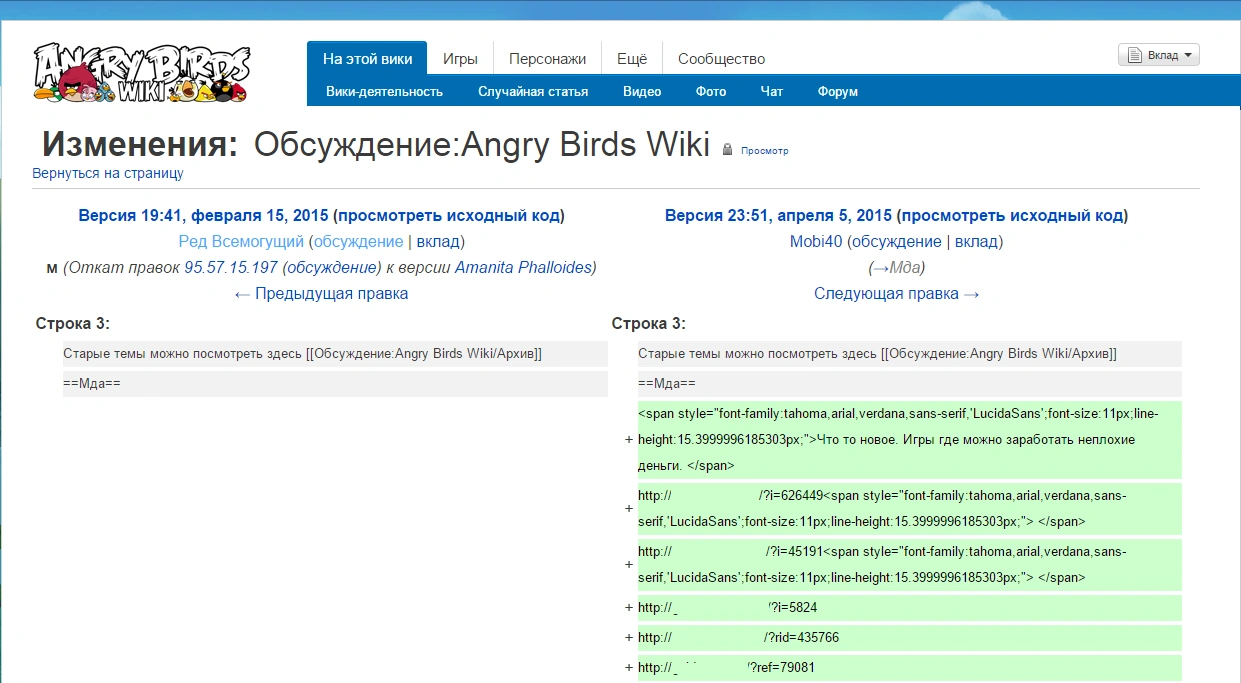The image size is (1241, 683).
Task: Go to Предыдущая правка
Action: pos(321,293)
